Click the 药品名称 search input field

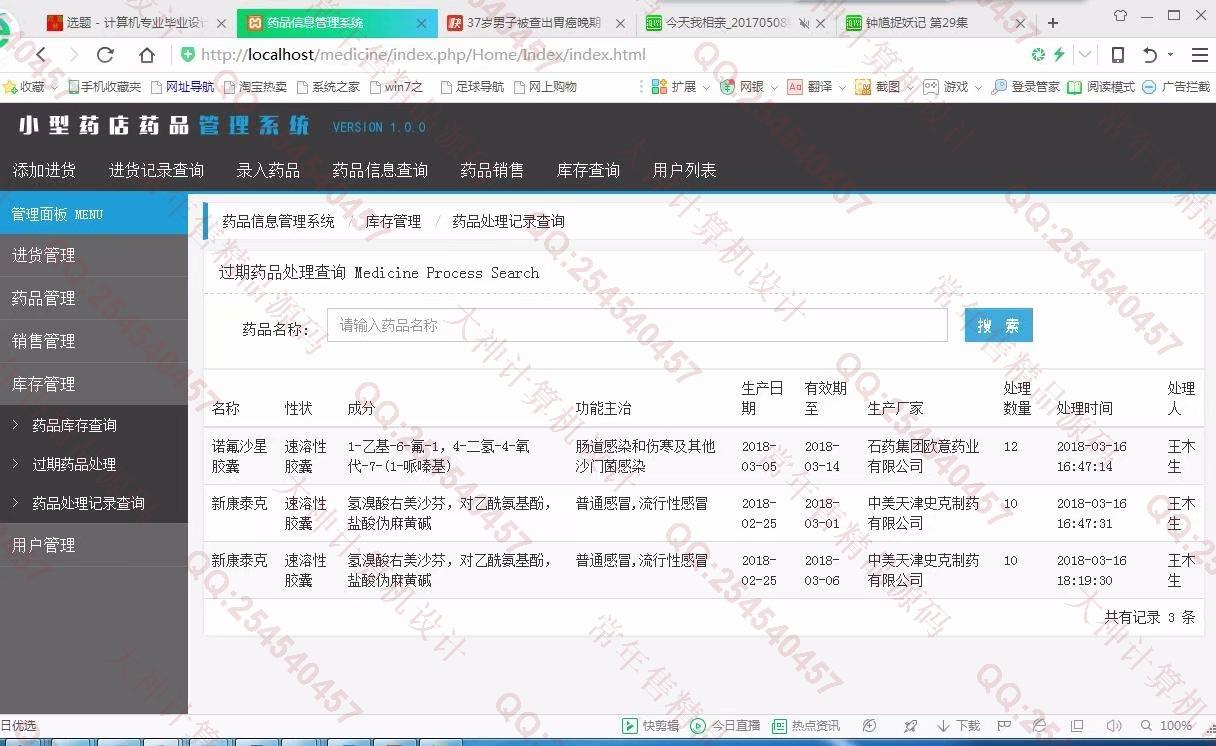[x=637, y=325]
